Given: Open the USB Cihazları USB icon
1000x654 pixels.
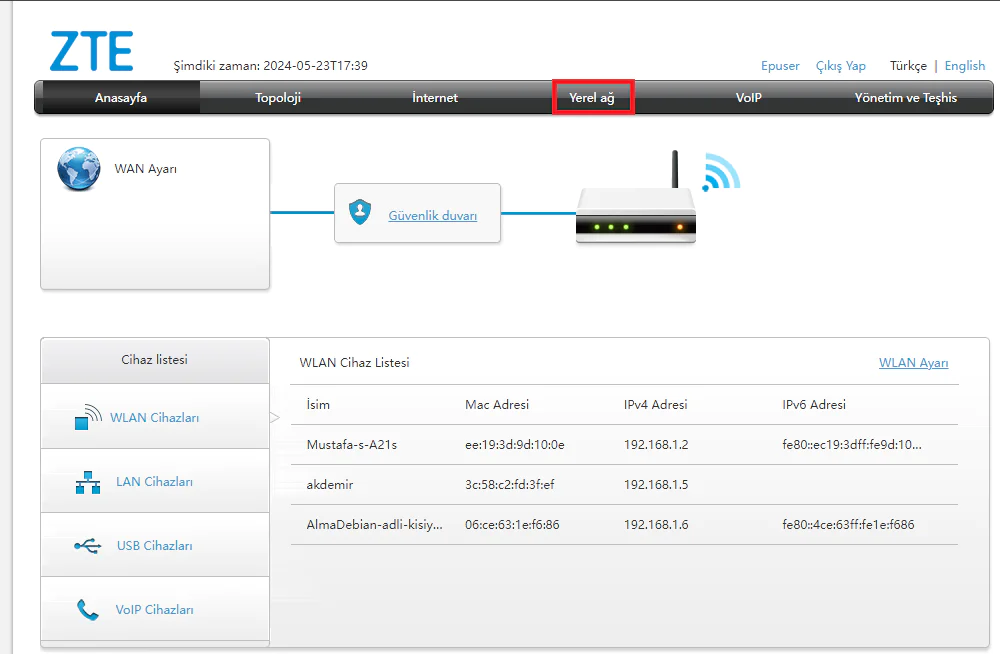Looking at the screenshot, I should [86, 545].
